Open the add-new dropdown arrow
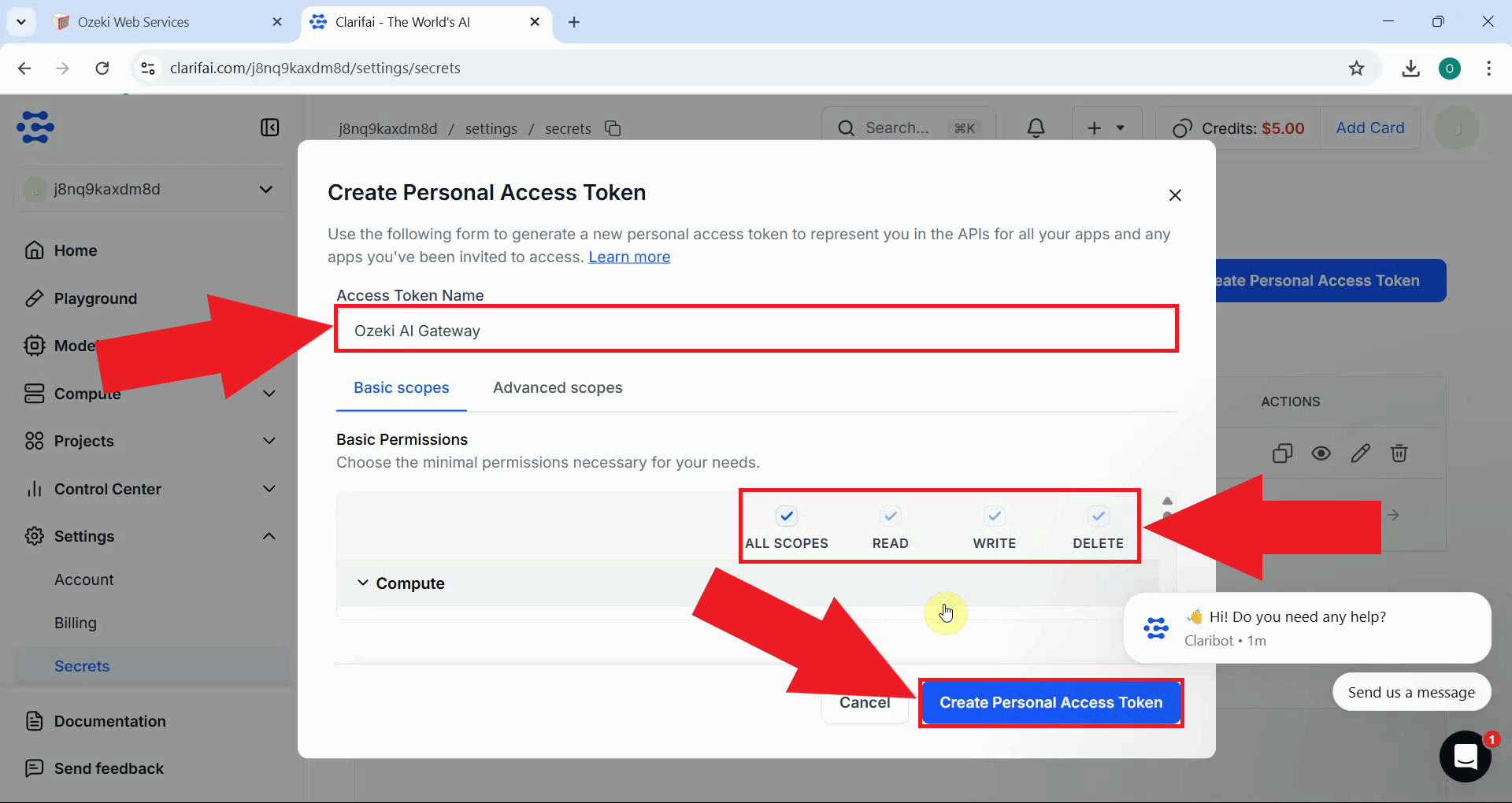The height and width of the screenshot is (803, 1512). click(x=1121, y=128)
